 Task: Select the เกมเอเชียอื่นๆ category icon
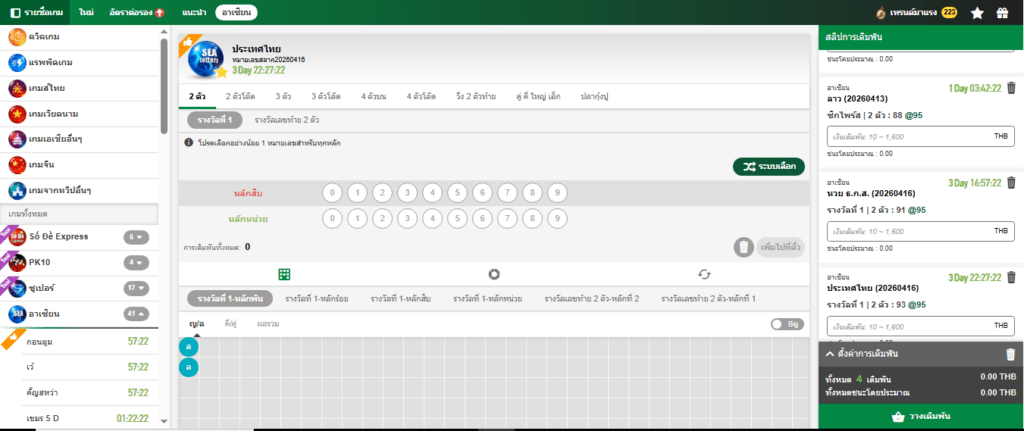(x=17, y=139)
